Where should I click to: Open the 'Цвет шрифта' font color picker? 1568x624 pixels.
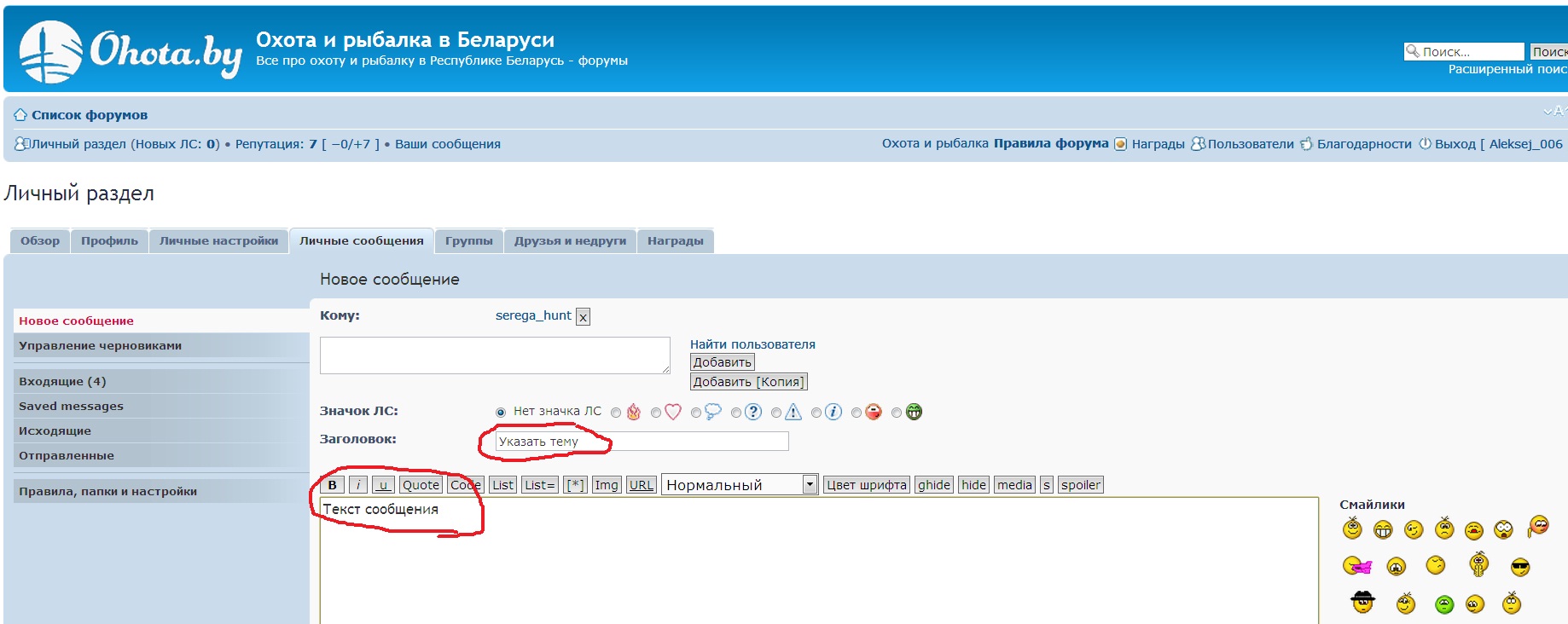point(866,485)
